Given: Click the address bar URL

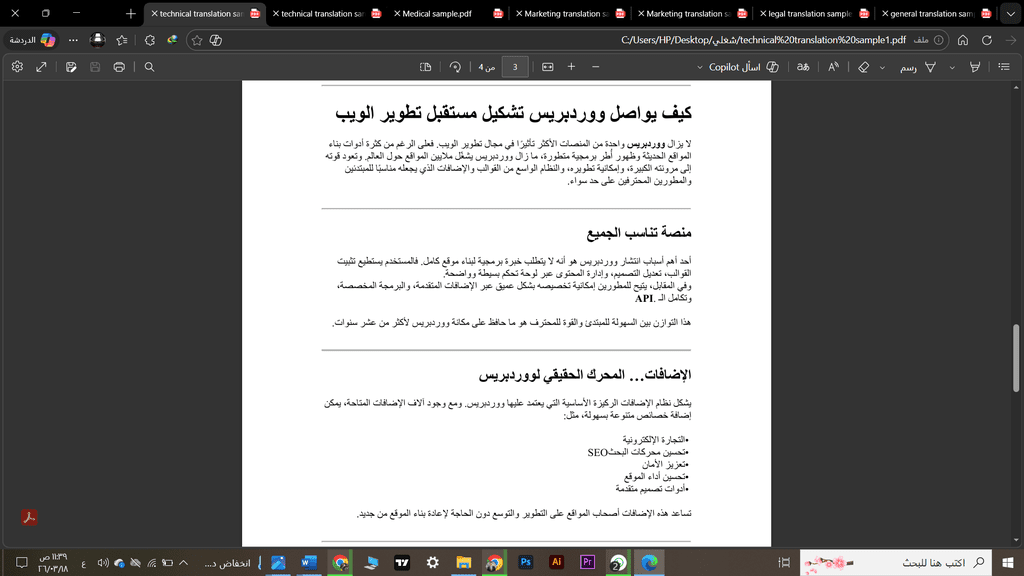Looking at the screenshot, I should 763,40.
